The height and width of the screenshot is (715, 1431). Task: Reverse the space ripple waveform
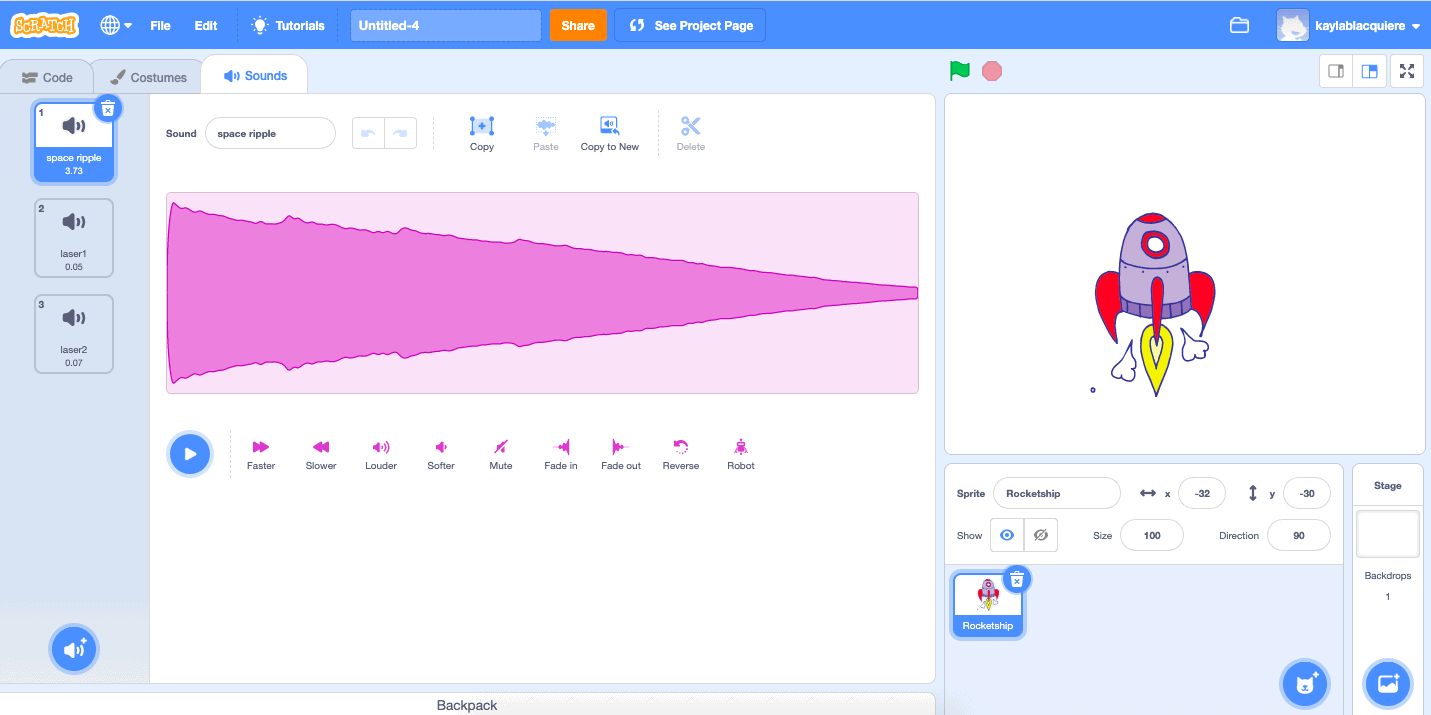coord(680,452)
